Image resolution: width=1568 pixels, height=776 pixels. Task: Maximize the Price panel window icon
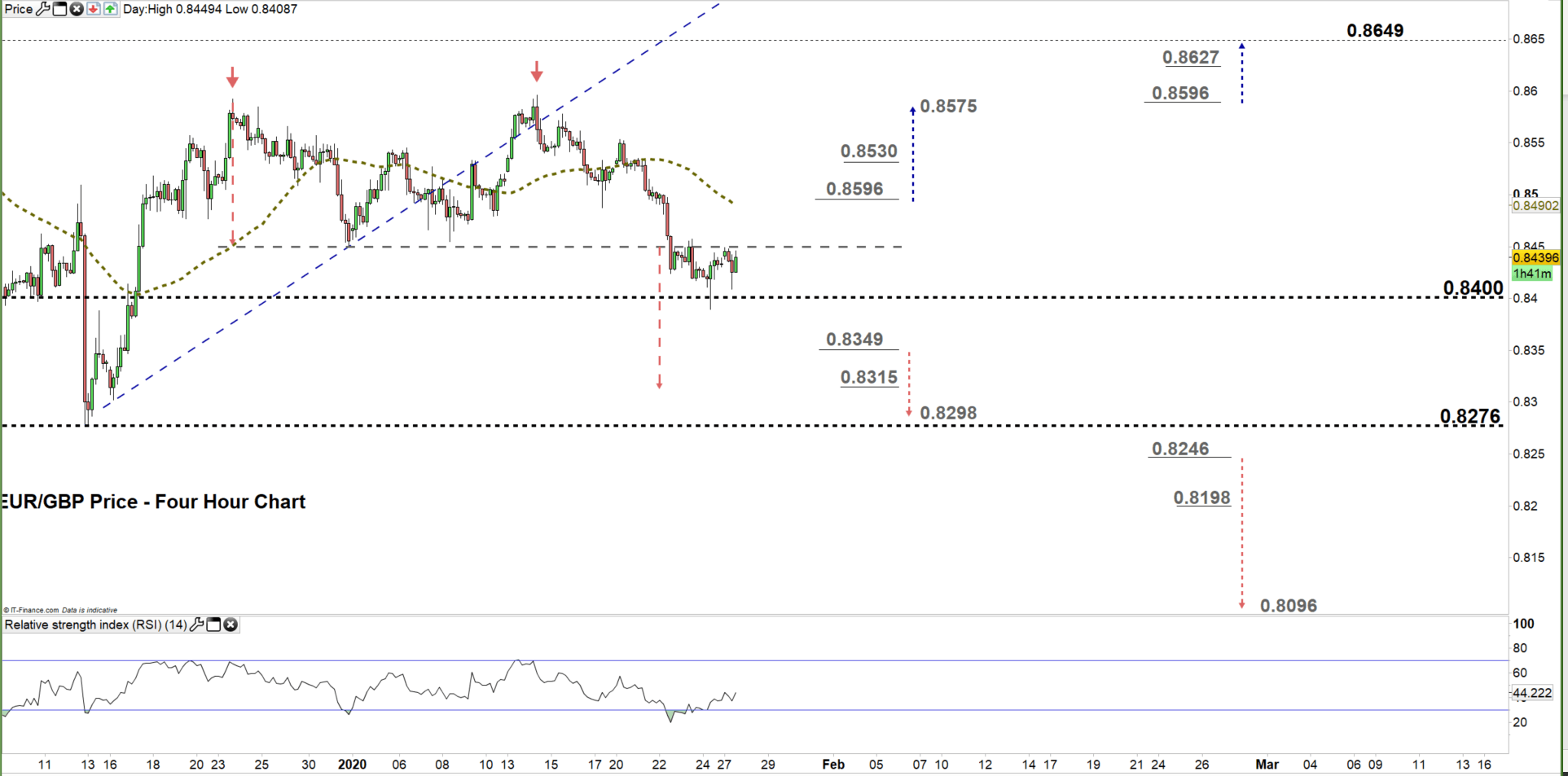[x=59, y=9]
